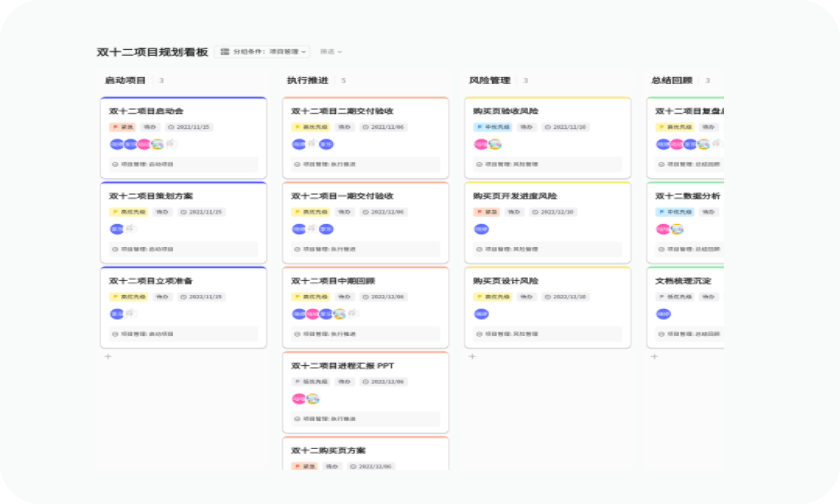Image resolution: width=840 pixels, height=504 pixels.
Task: Click the 双十二项目规划看板 board title
Action: (152, 52)
